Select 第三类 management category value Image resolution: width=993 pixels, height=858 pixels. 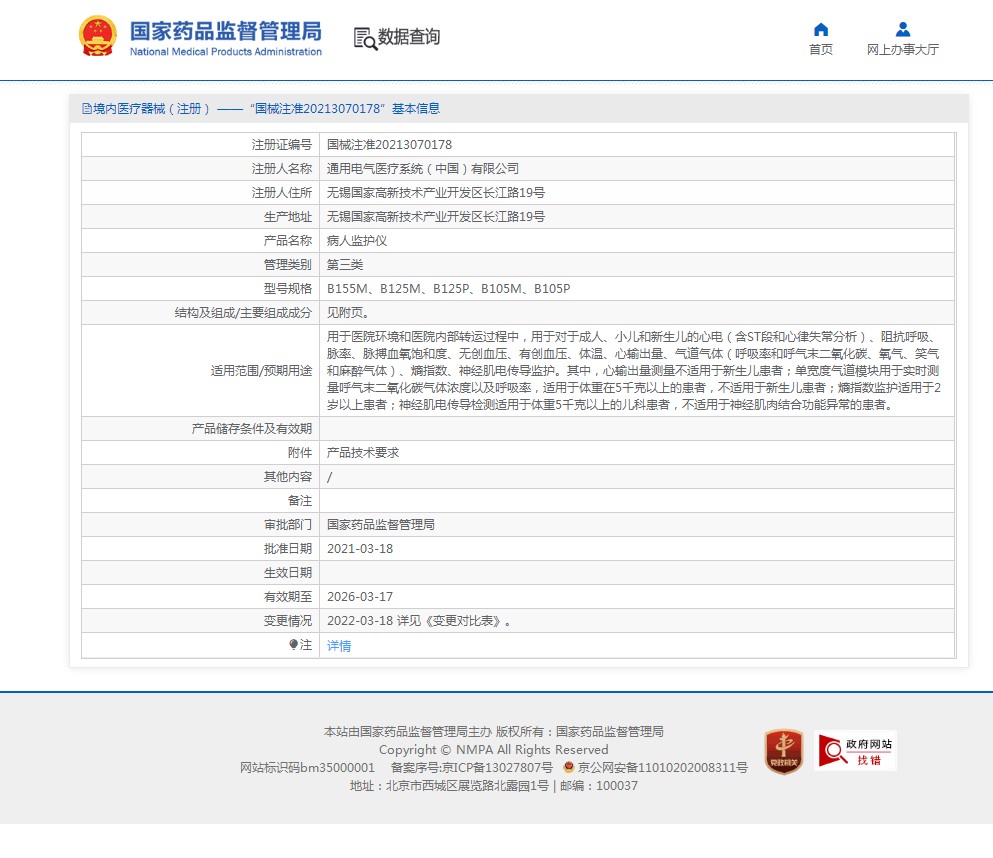tap(345, 265)
